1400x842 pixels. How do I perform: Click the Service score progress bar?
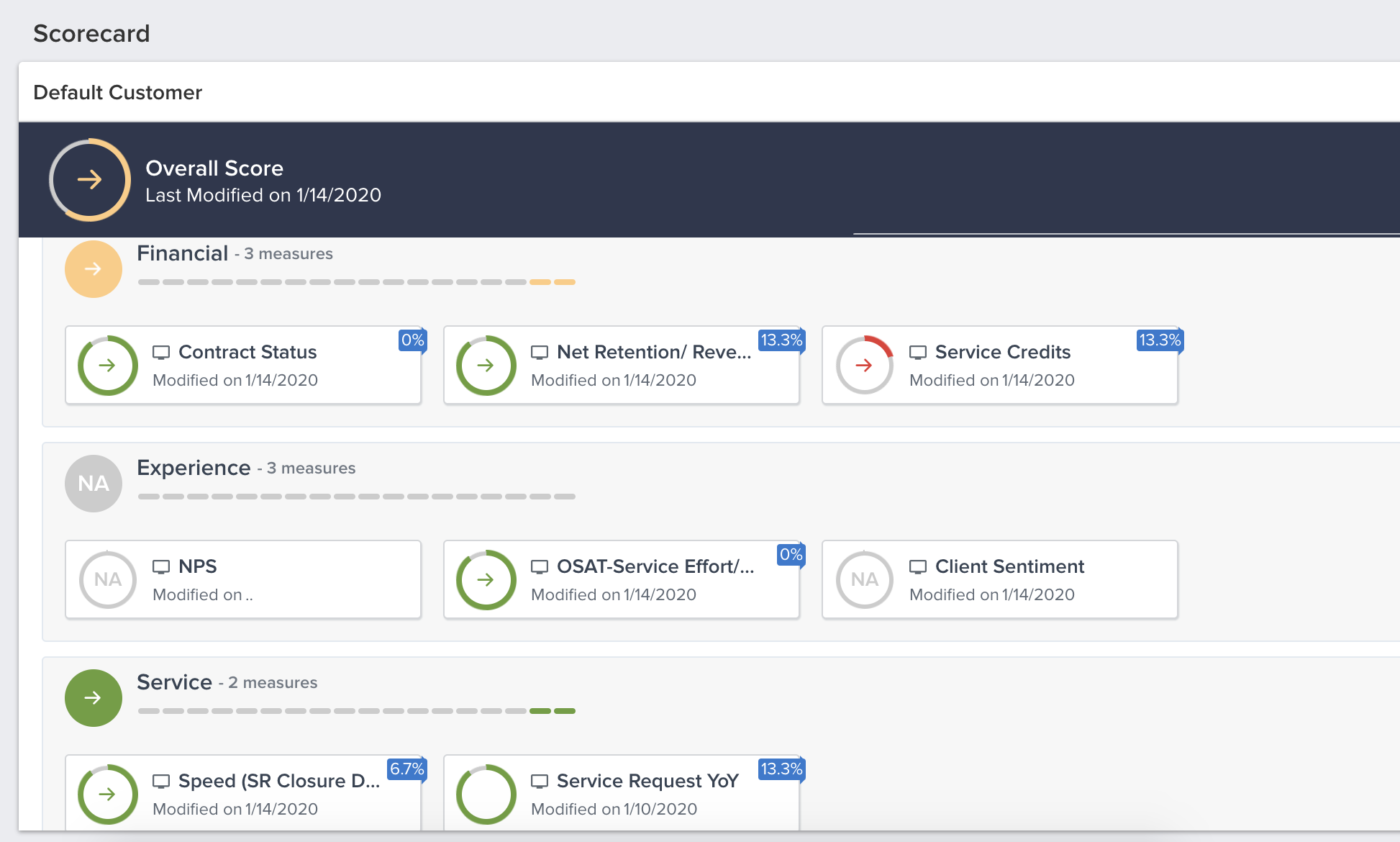(x=357, y=711)
